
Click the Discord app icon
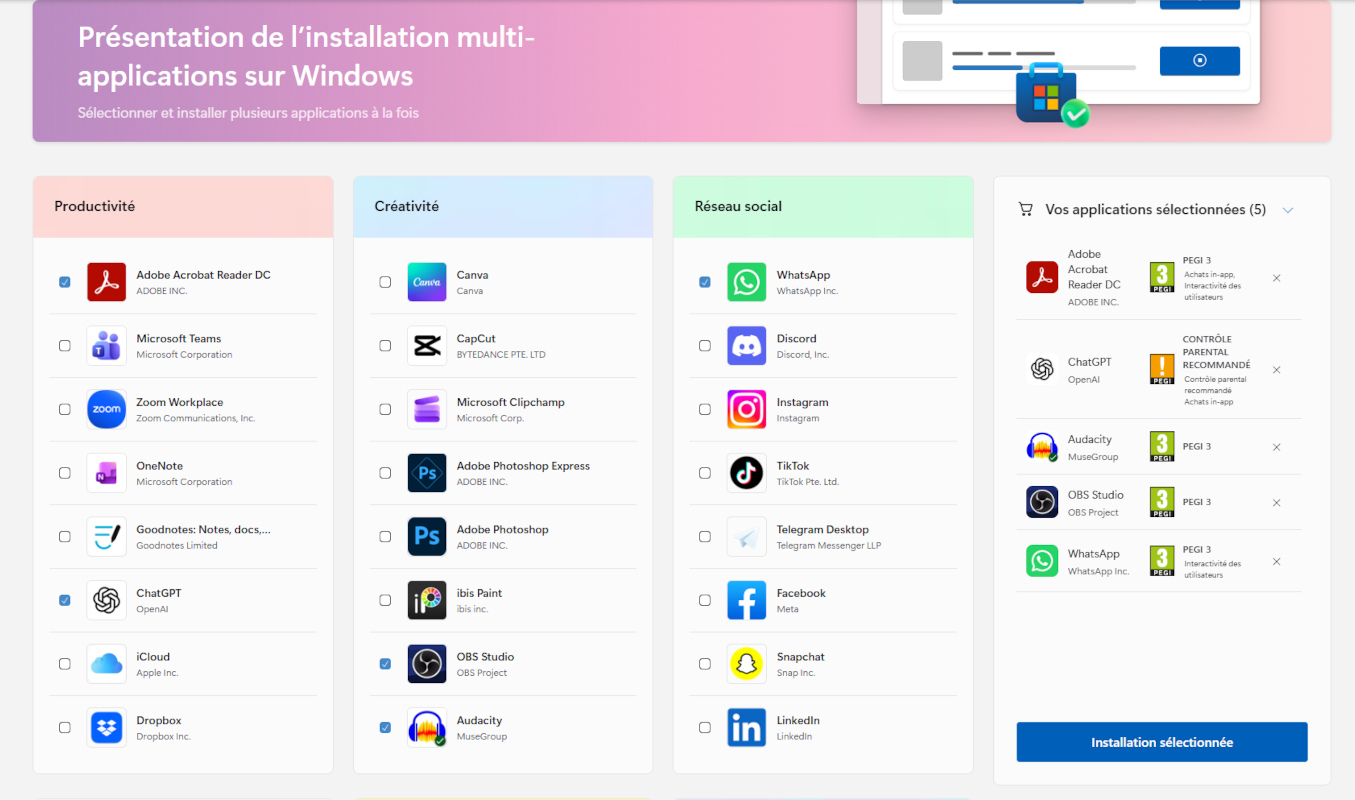[x=746, y=345]
